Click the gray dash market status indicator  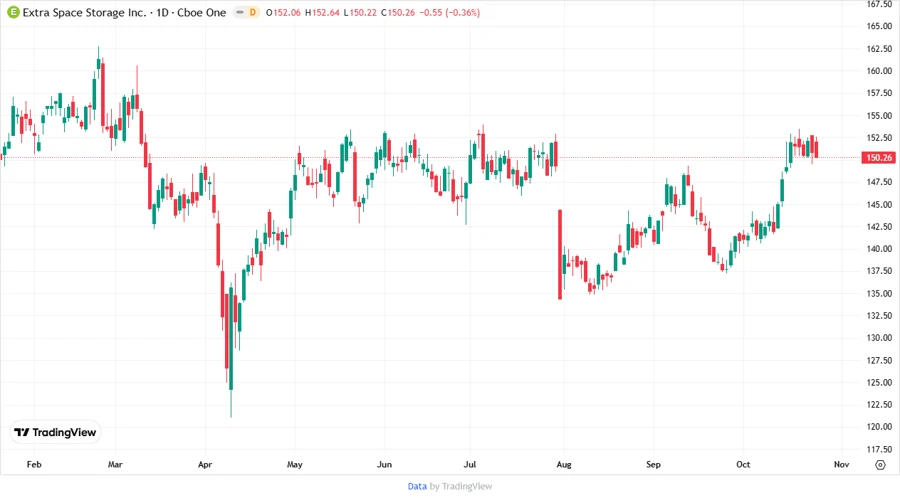point(240,12)
